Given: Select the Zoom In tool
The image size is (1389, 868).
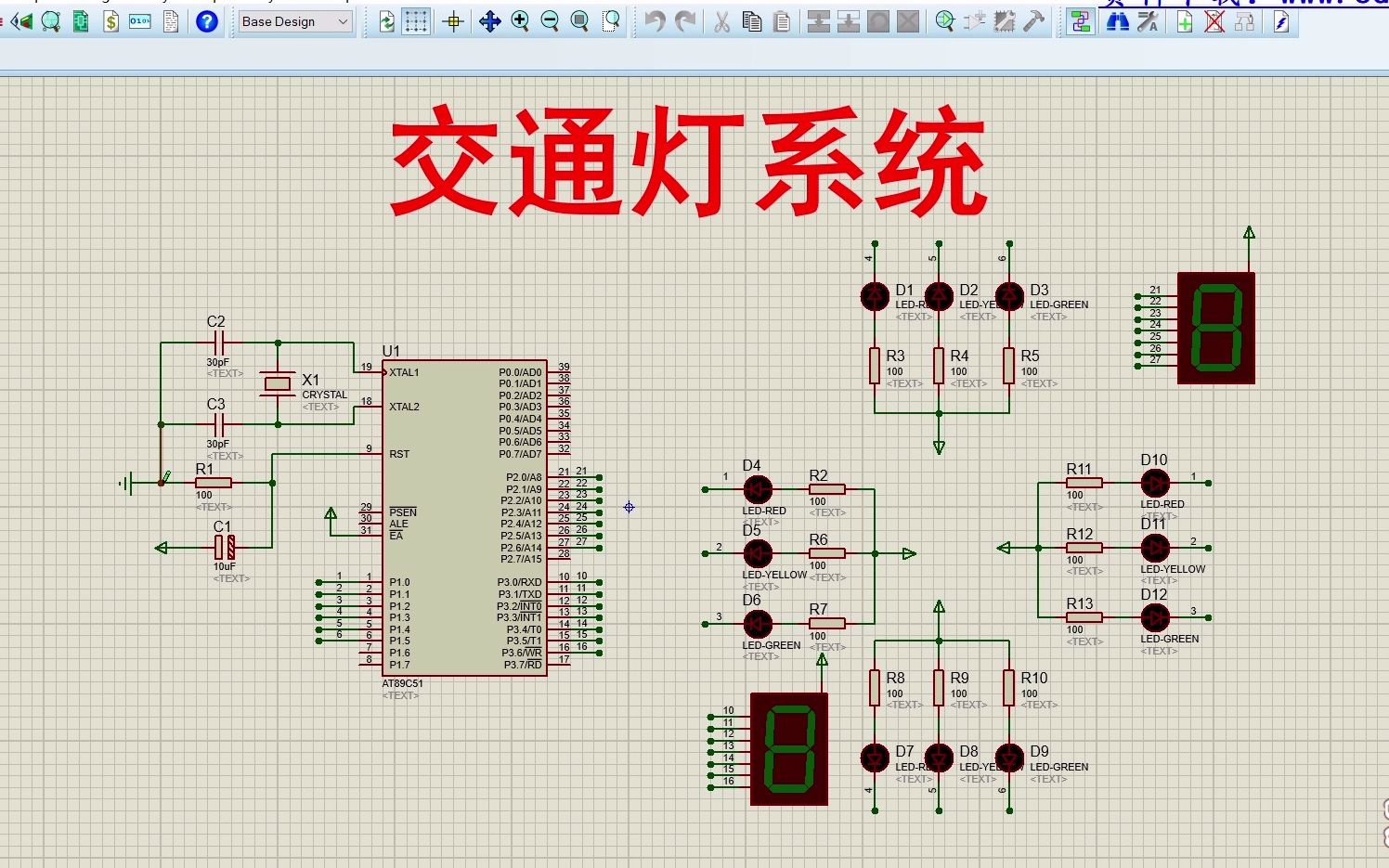Looking at the screenshot, I should 520,20.
